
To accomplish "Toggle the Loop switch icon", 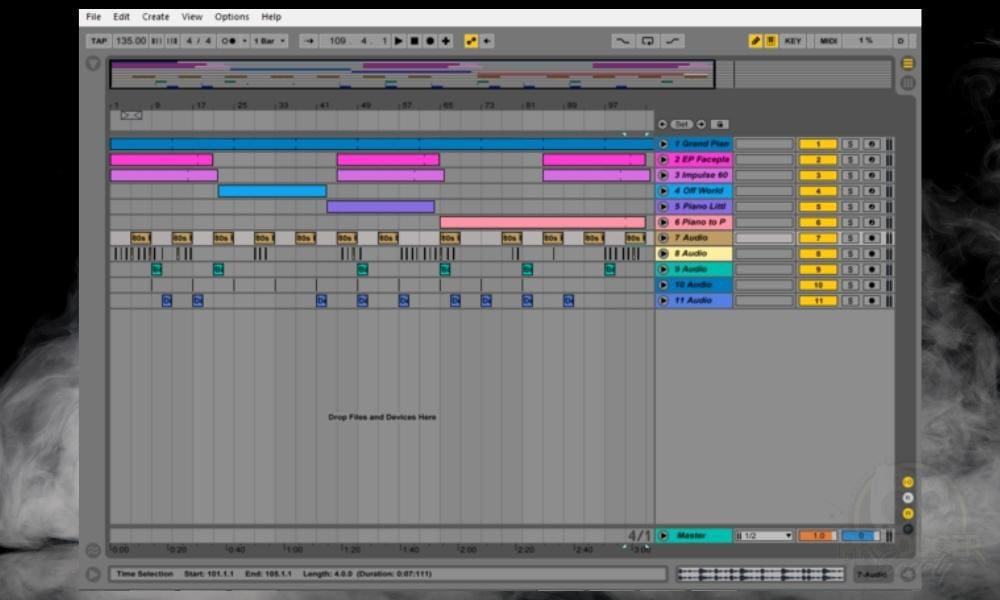I will click(x=647, y=41).
